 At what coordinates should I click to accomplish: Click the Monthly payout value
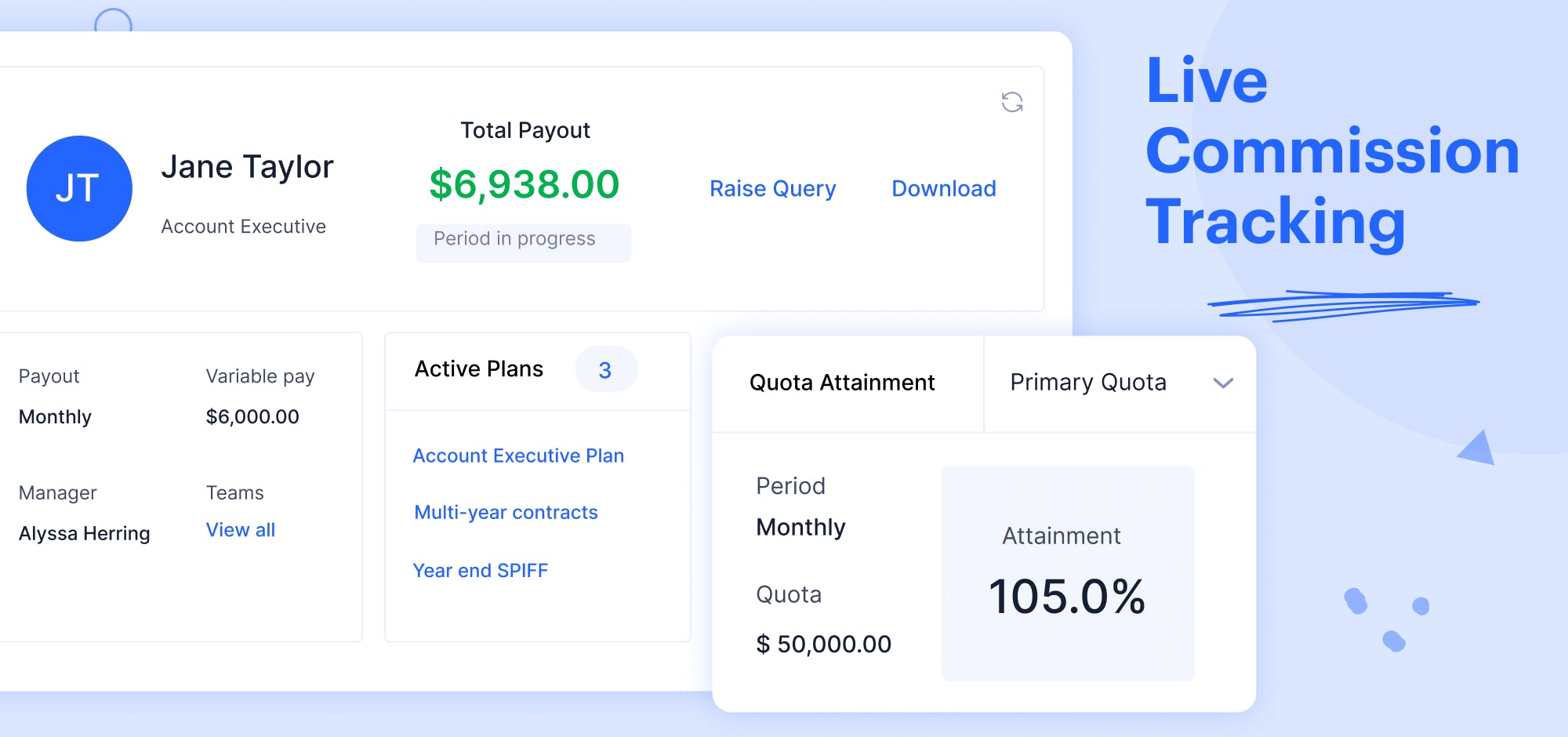pyautogui.click(x=55, y=416)
